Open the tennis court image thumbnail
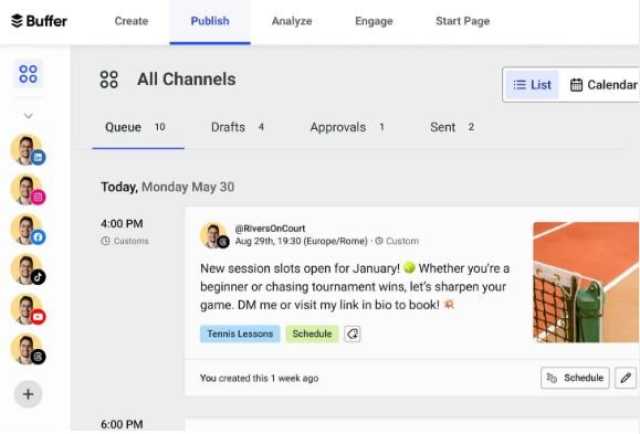Image resolution: width=640 pixels, height=434 pixels. pyautogui.click(x=586, y=282)
